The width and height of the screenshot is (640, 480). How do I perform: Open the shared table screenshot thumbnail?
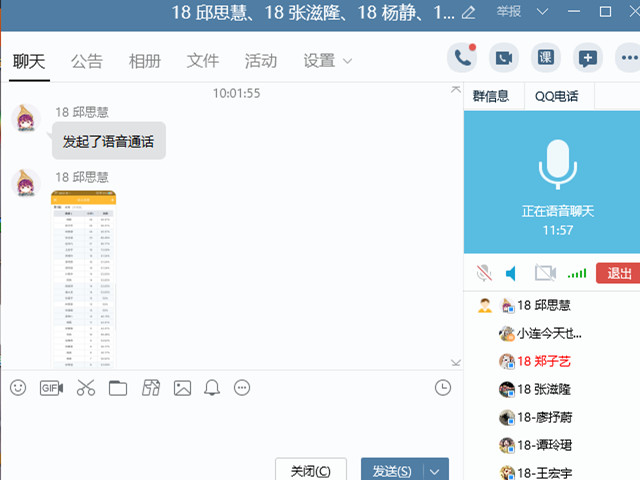click(83, 279)
